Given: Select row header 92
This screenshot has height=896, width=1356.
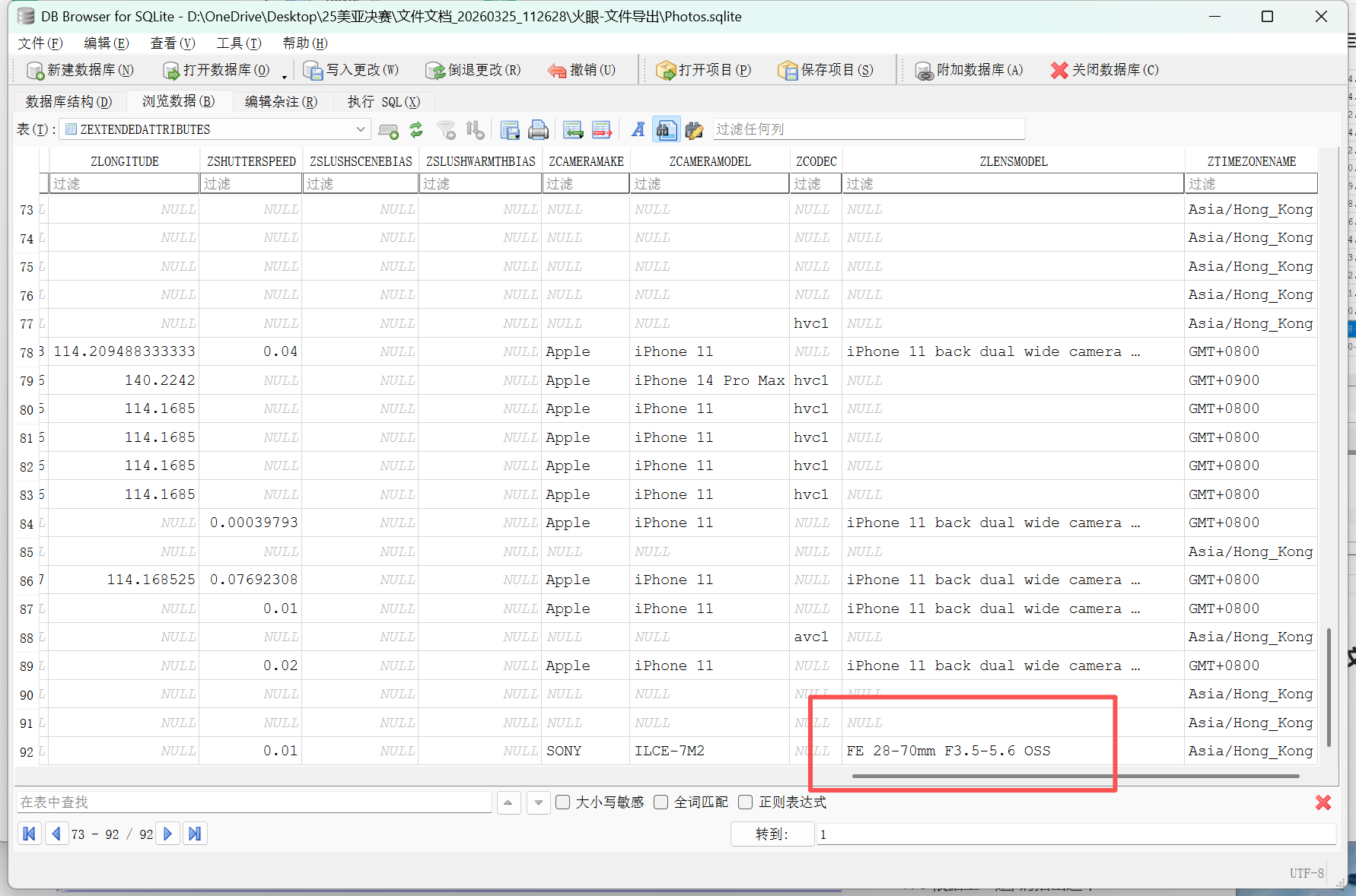Looking at the screenshot, I should point(27,751).
